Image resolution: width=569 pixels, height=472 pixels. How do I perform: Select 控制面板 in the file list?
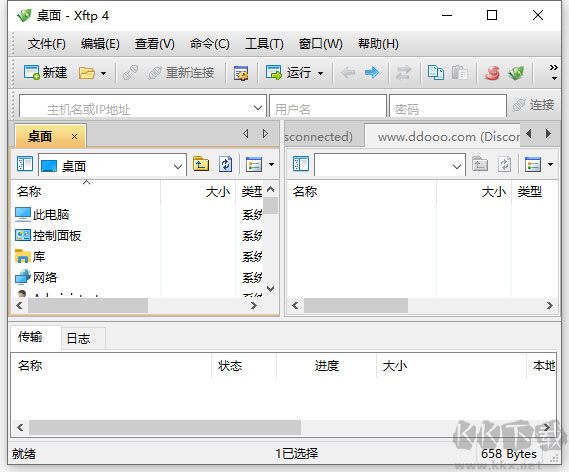click(x=48, y=236)
